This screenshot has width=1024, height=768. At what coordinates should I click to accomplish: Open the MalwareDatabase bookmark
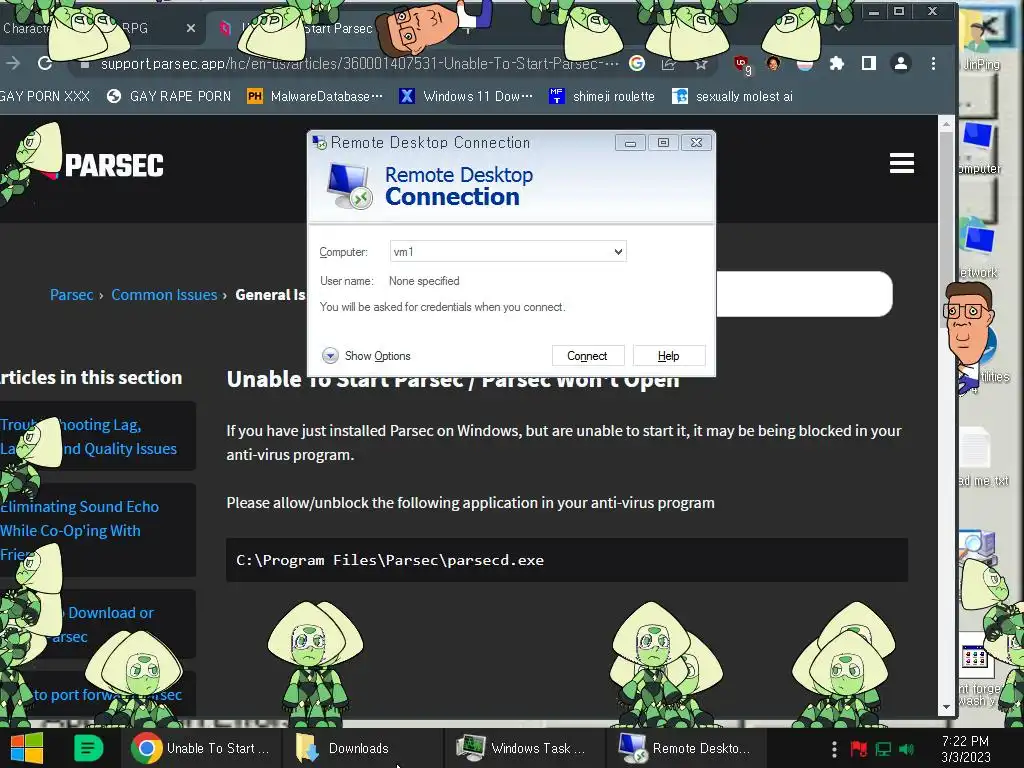click(315, 97)
